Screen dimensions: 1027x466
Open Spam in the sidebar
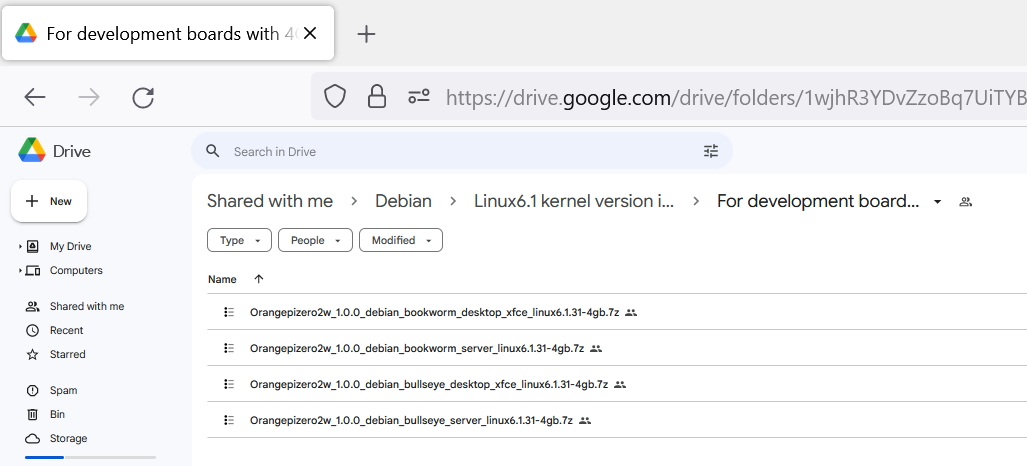point(63,391)
